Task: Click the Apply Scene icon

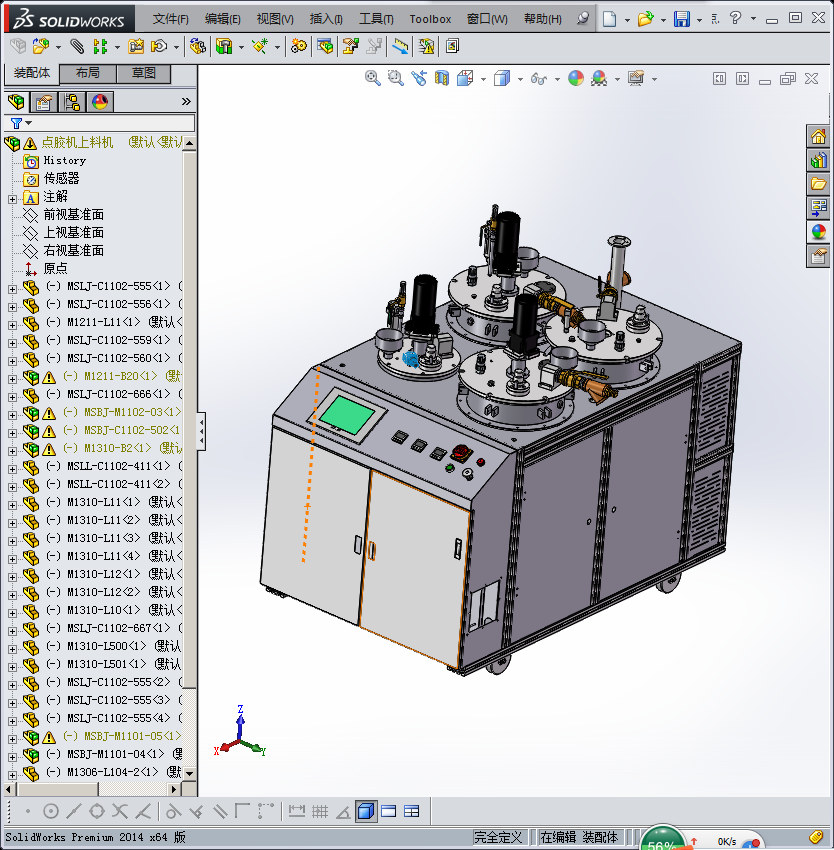Action: (x=599, y=79)
